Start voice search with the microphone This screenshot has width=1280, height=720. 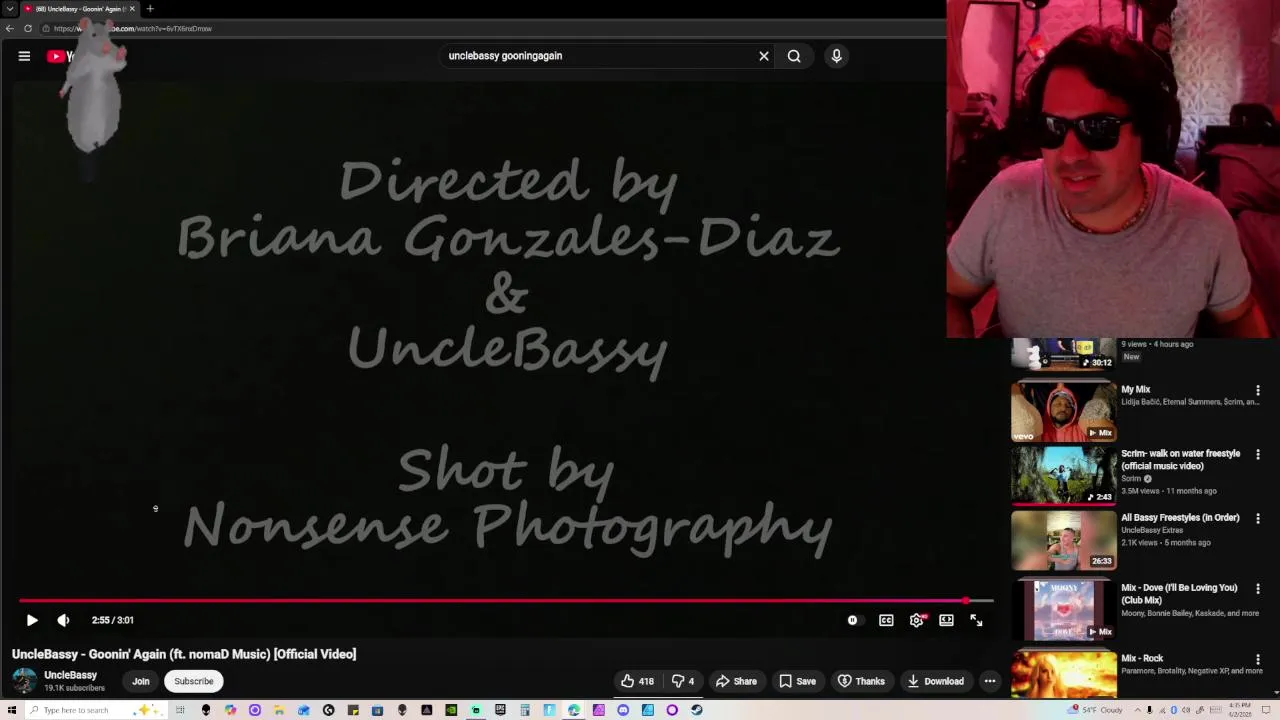837,56
